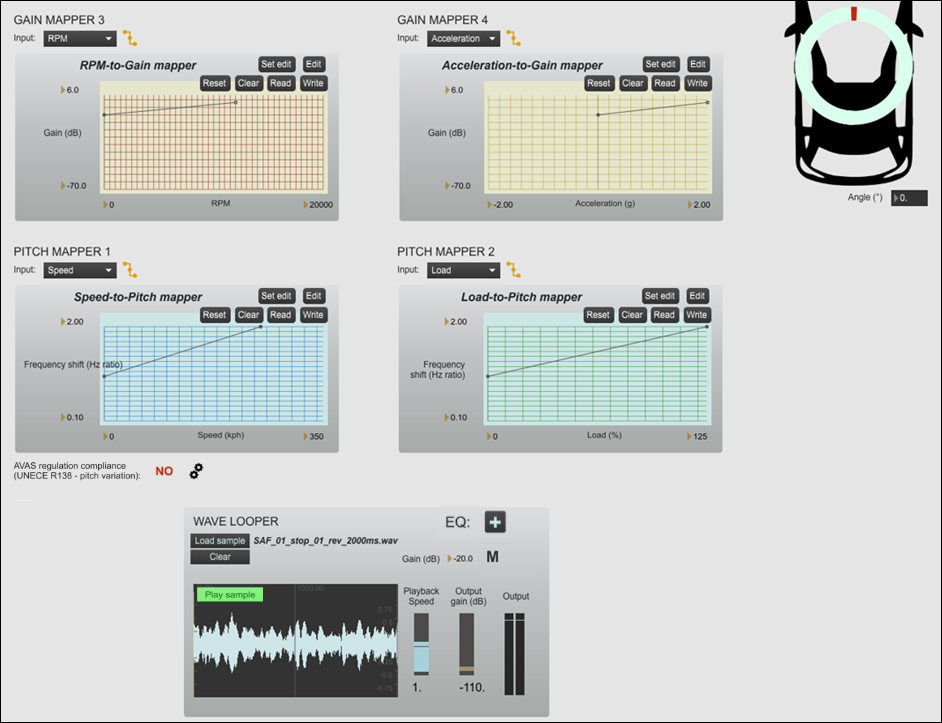
Task: Open Pitch Mapper 2 orange routing icon
Action: pyautogui.click(x=513, y=269)
